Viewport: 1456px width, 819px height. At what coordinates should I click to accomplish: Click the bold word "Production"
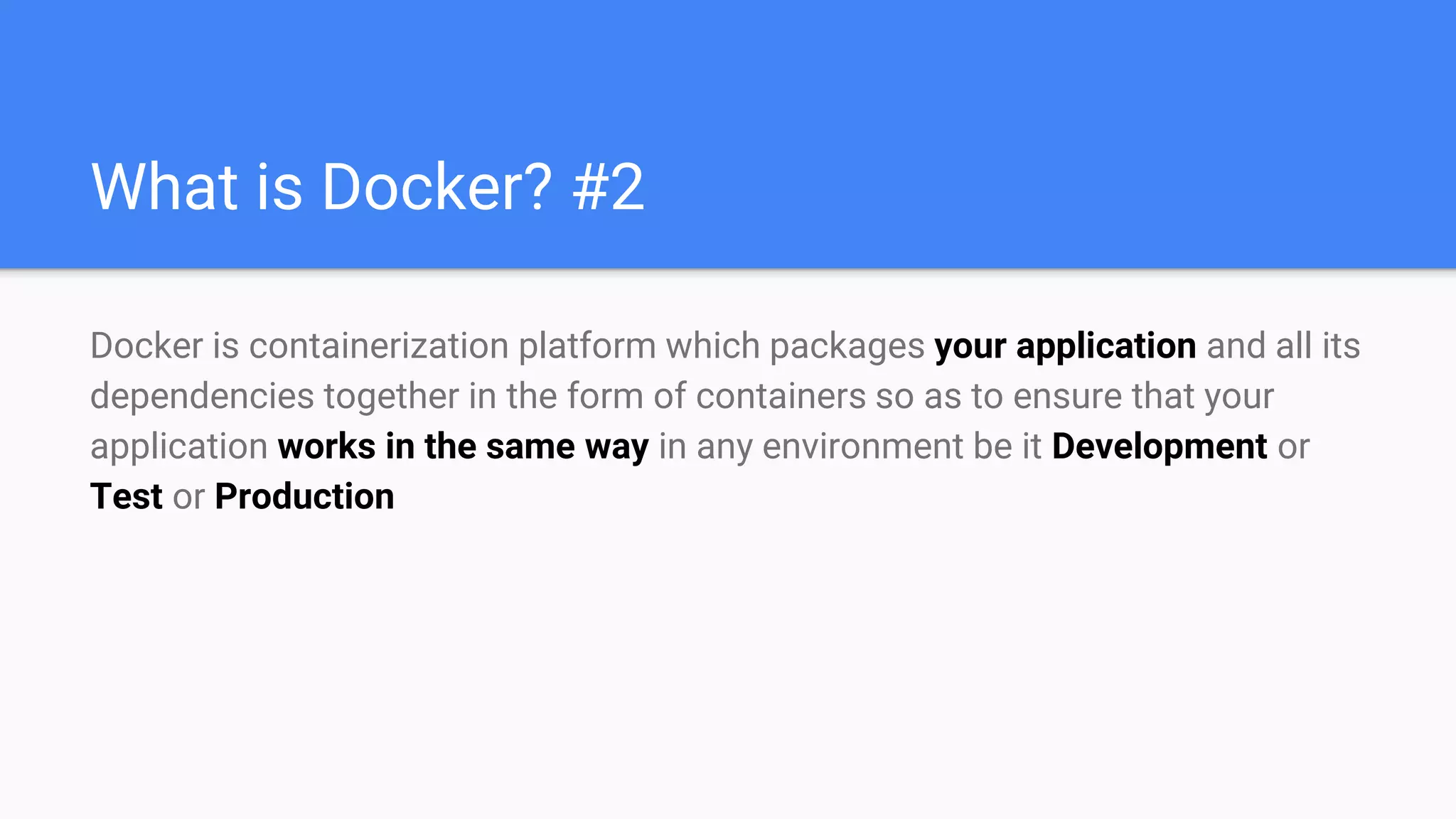[304, 497]
